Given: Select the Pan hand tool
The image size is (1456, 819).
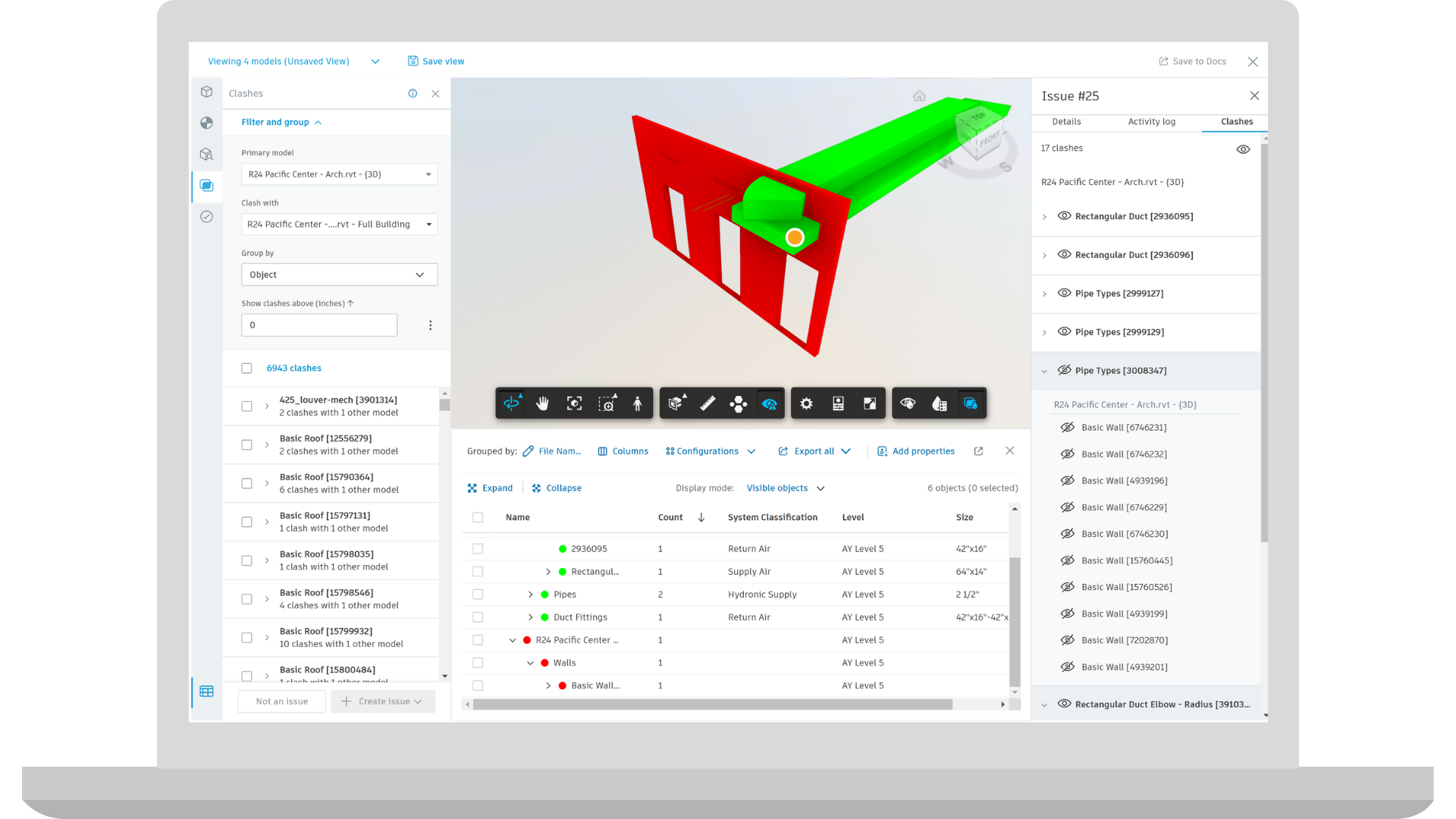Looking at the screenshot, I should (542, 403).
